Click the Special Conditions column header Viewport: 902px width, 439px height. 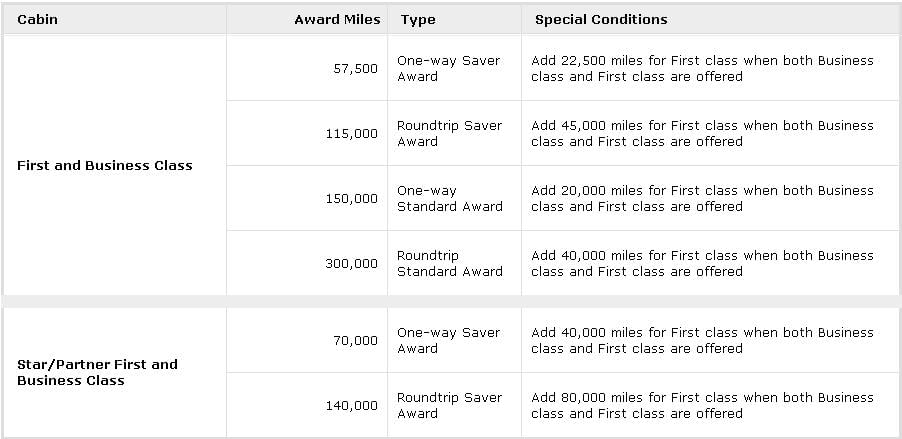[x=601, y=20]
